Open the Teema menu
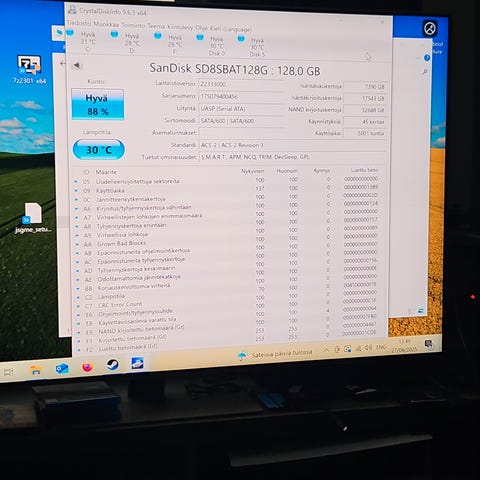480x480 pixels. coord(156,26)
